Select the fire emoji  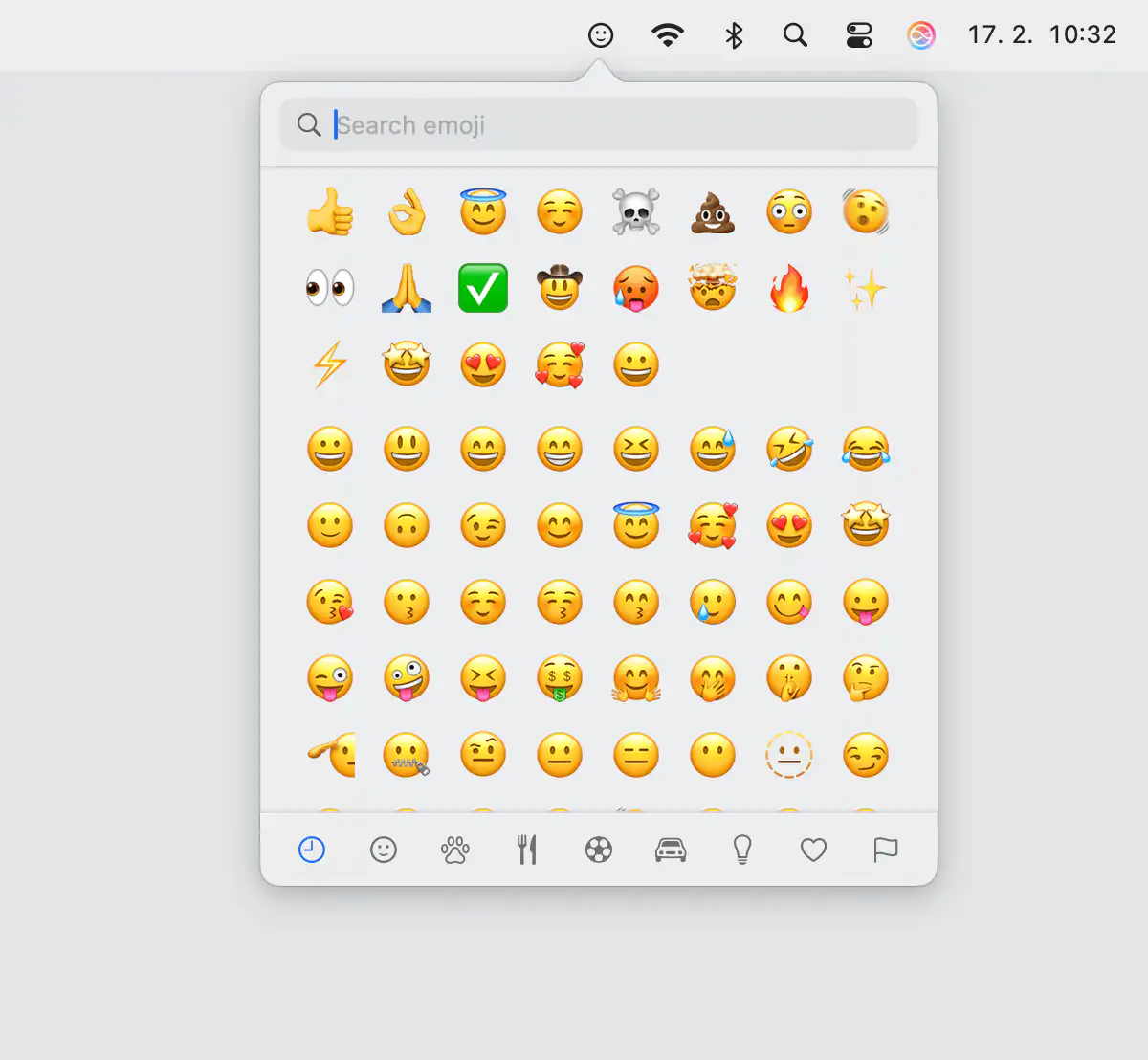(789, 288)
